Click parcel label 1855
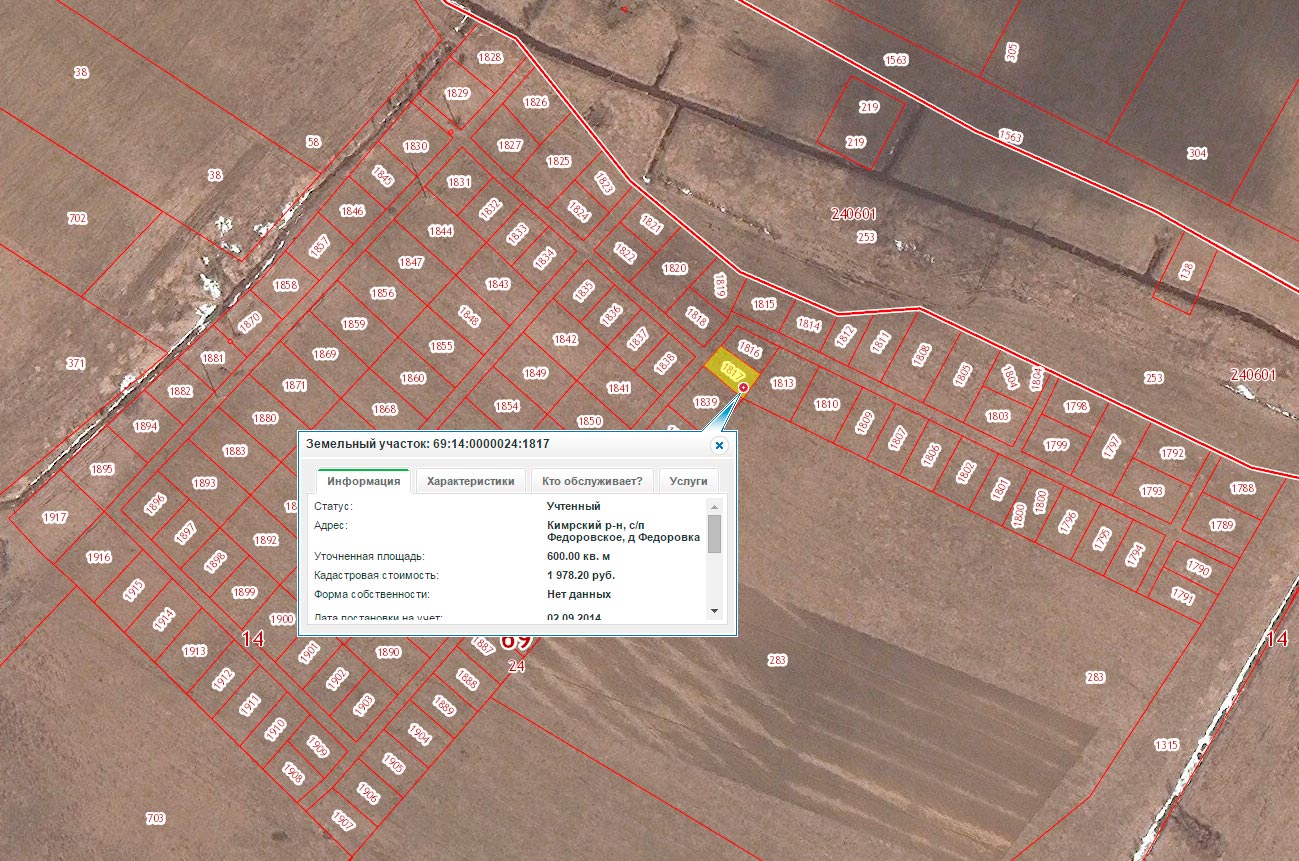1299x861 pixels. (x=441, y=346)
